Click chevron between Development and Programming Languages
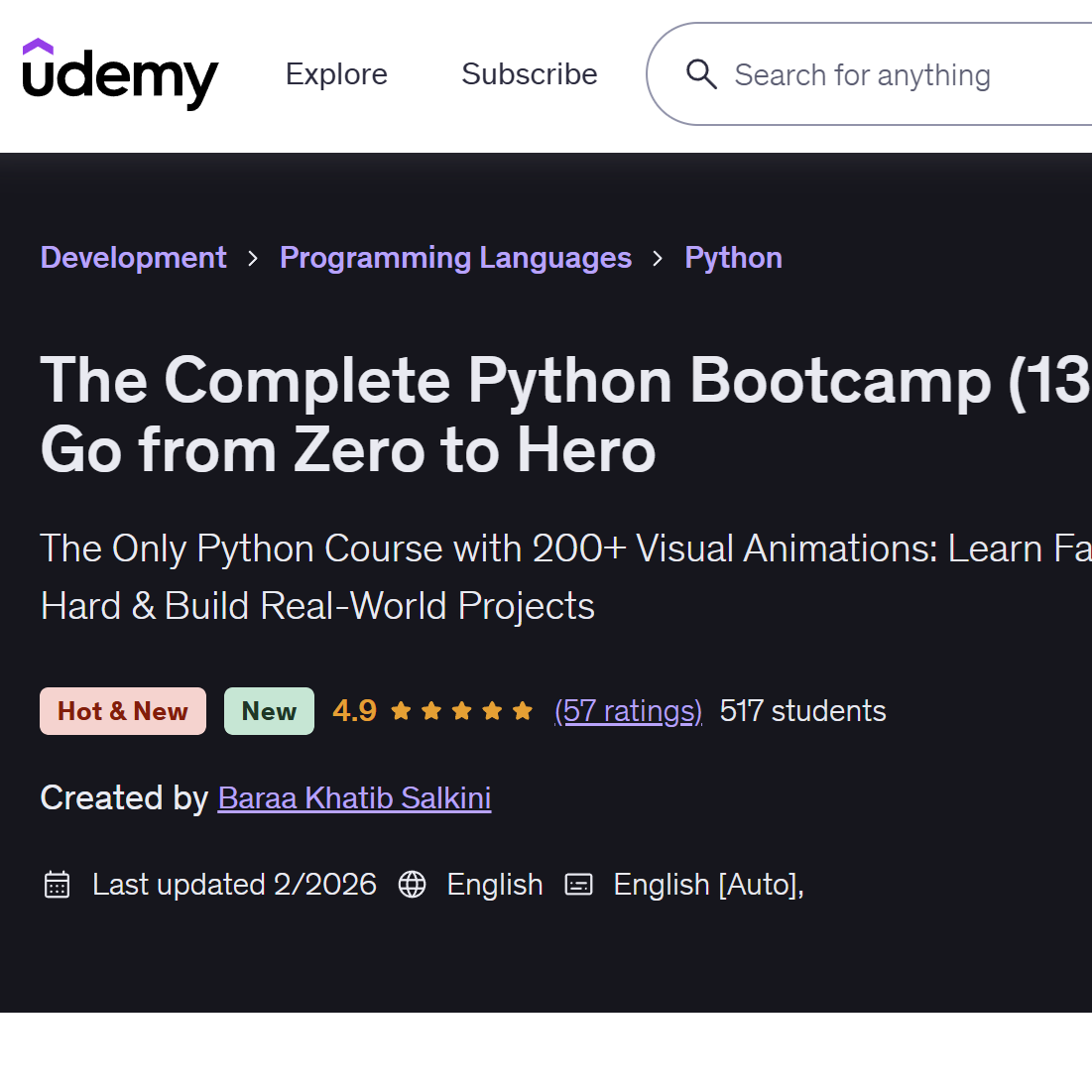1092x1092 pixels. (x=253, y=259)
